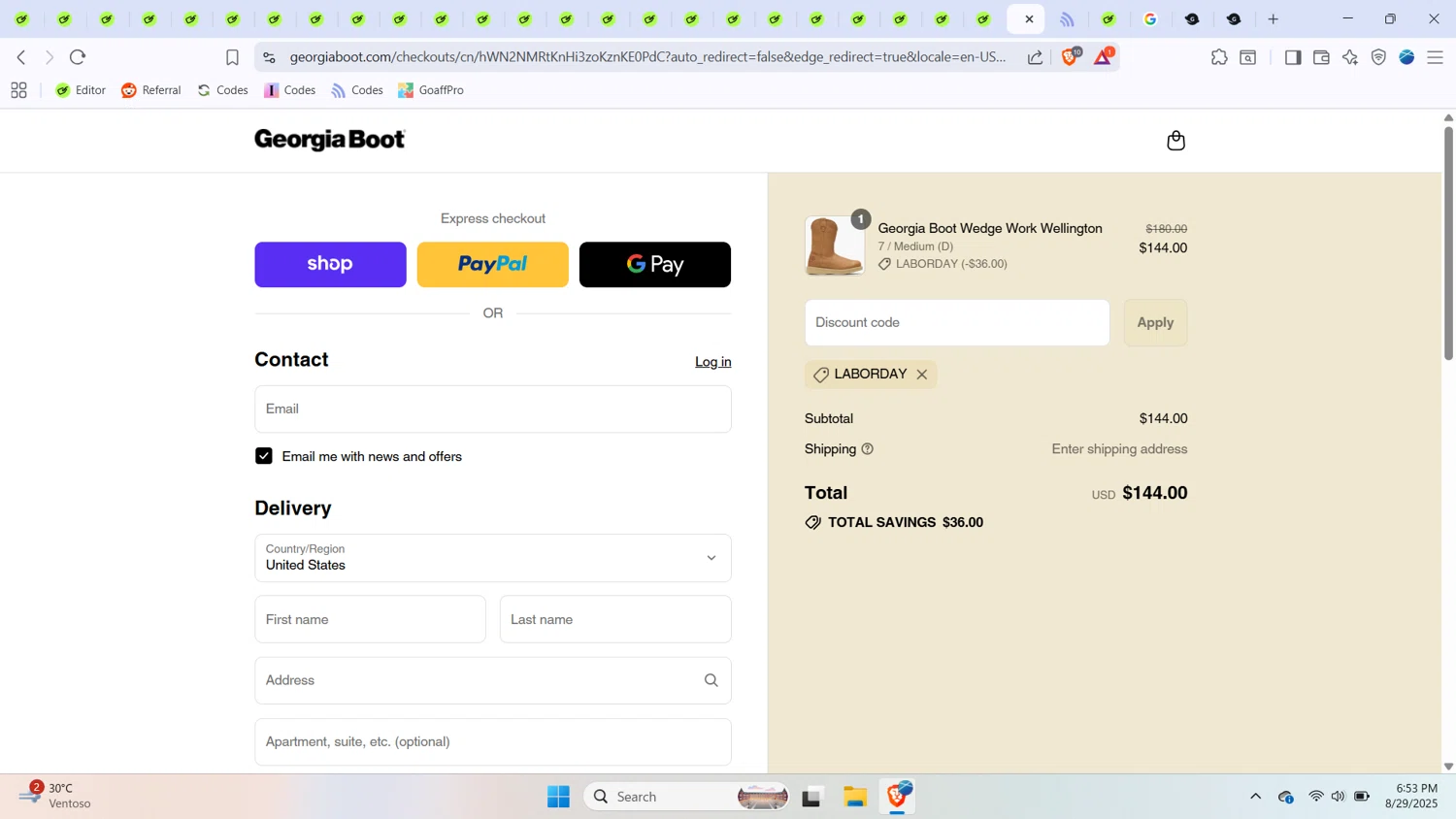Open the shopping bag cart icon
This screenshot has width=1456, height=819.
pos(1175,141)
